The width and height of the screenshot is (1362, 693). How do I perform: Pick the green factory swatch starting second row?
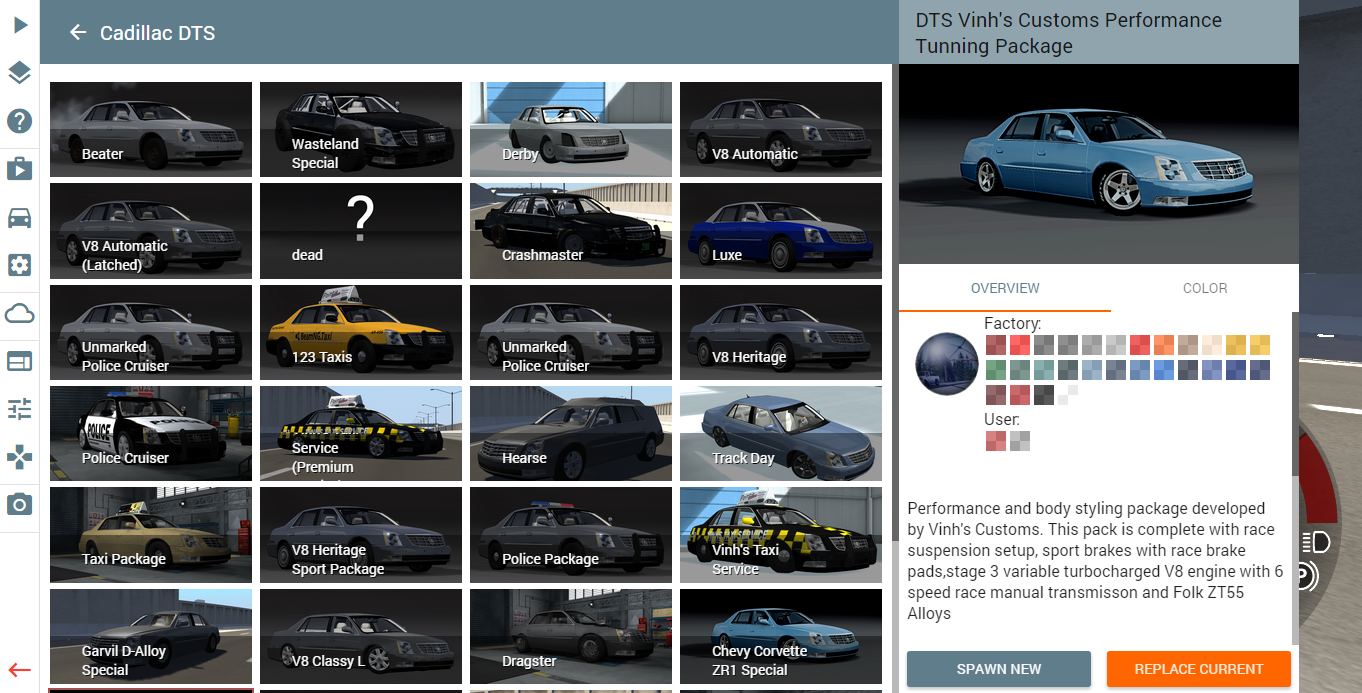click(x=996, y=370)
